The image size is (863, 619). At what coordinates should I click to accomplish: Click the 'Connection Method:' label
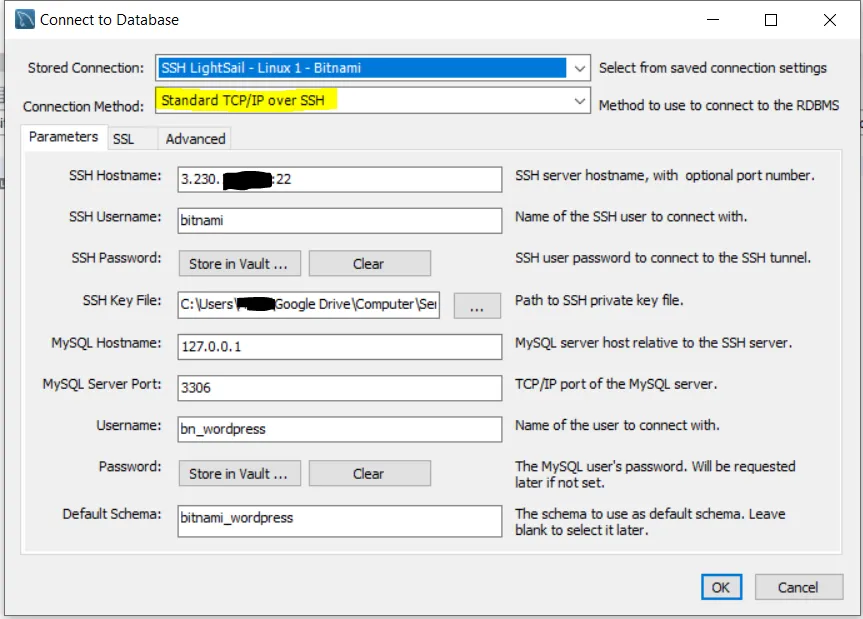[x=84, y=106]
